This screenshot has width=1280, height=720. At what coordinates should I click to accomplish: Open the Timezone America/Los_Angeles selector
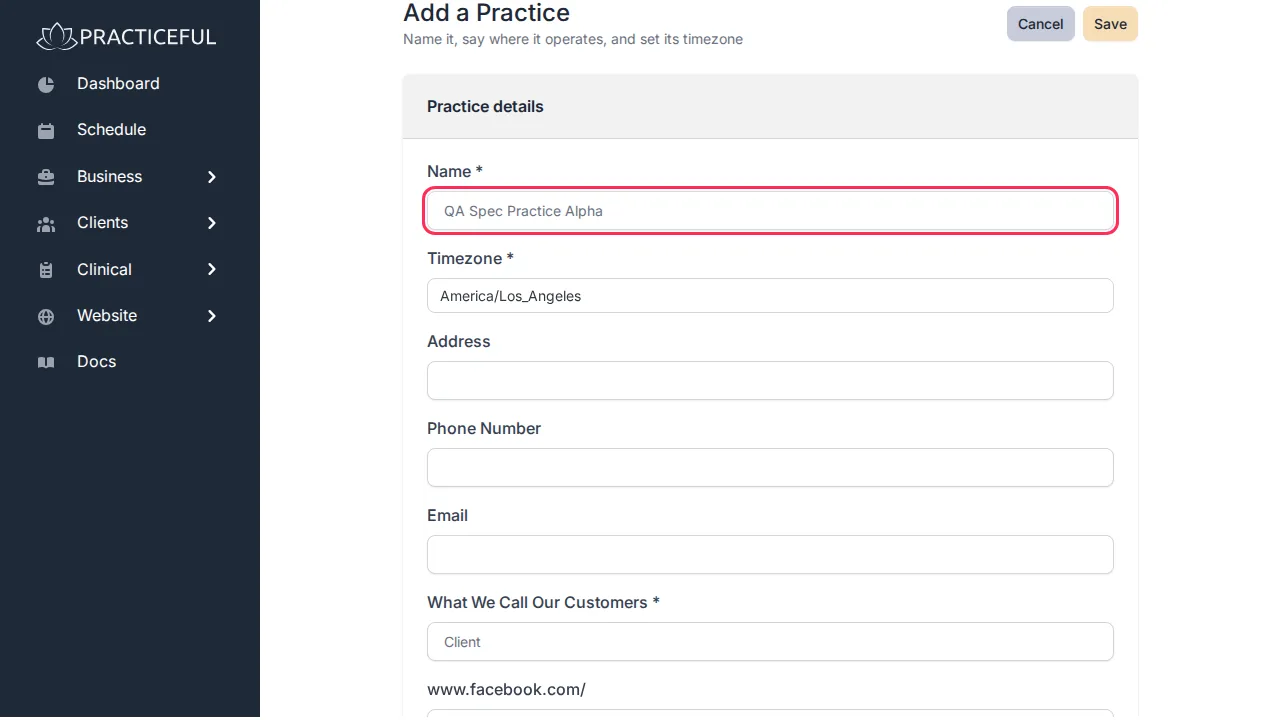coord(770,296)
